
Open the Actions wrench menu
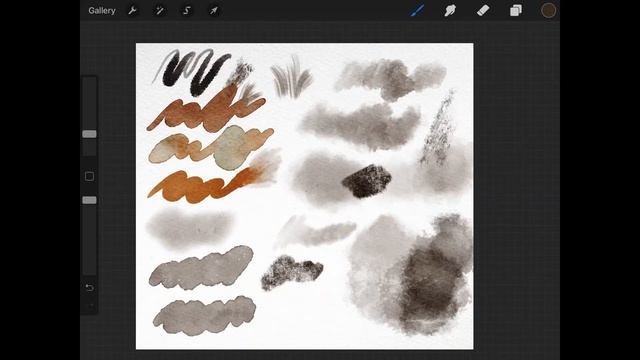(x=132, y=11)
